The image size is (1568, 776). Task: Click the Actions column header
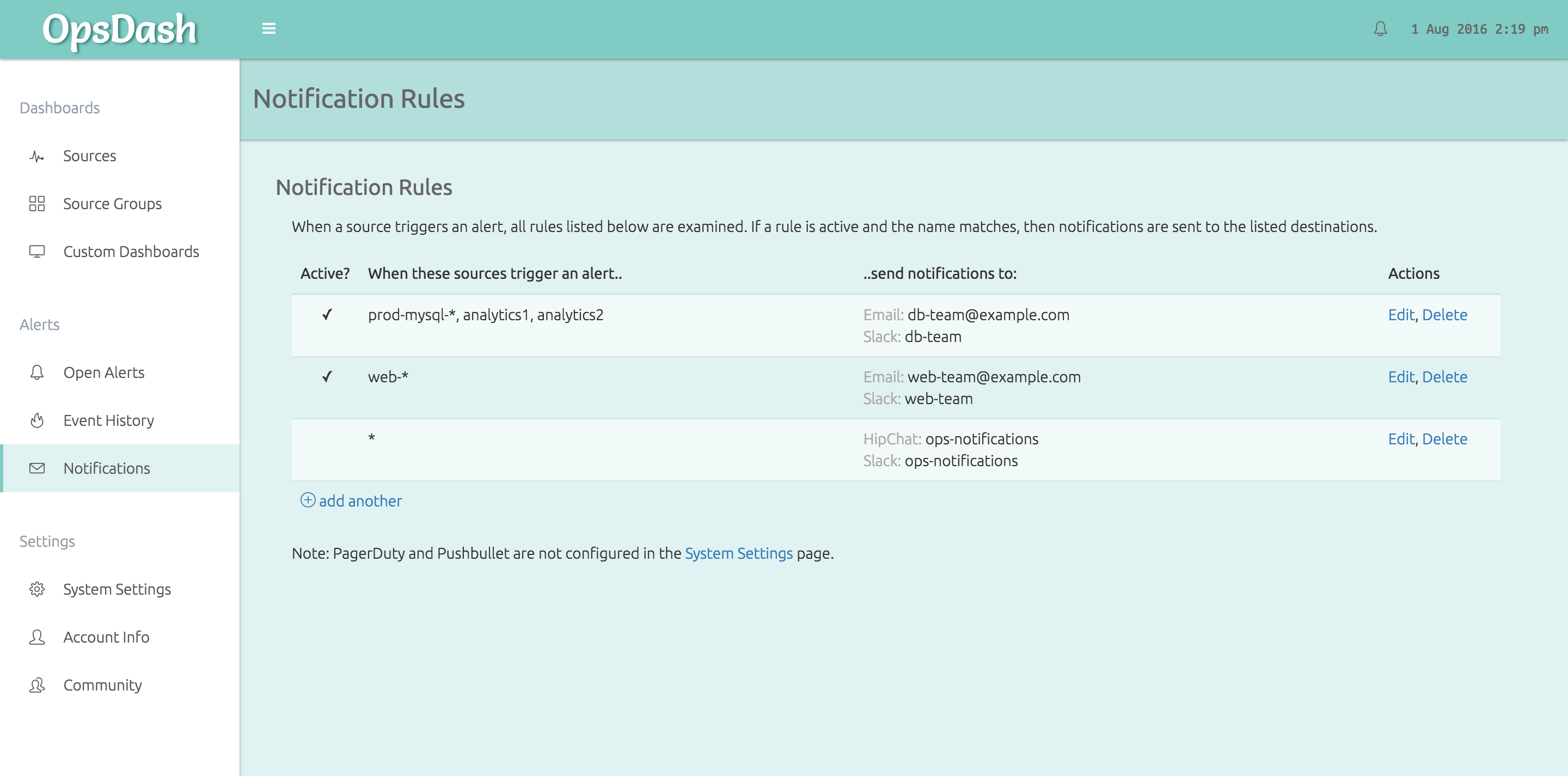(1413, 273)
